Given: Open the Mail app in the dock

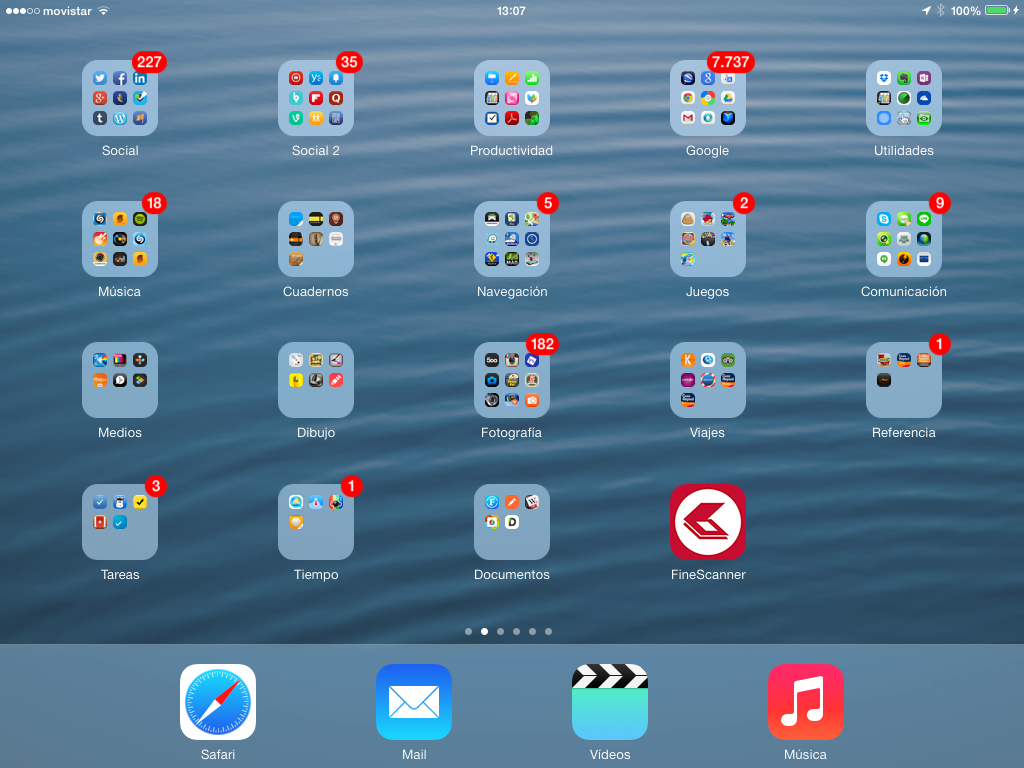Looking at the screenshot, I should (414, 702).
